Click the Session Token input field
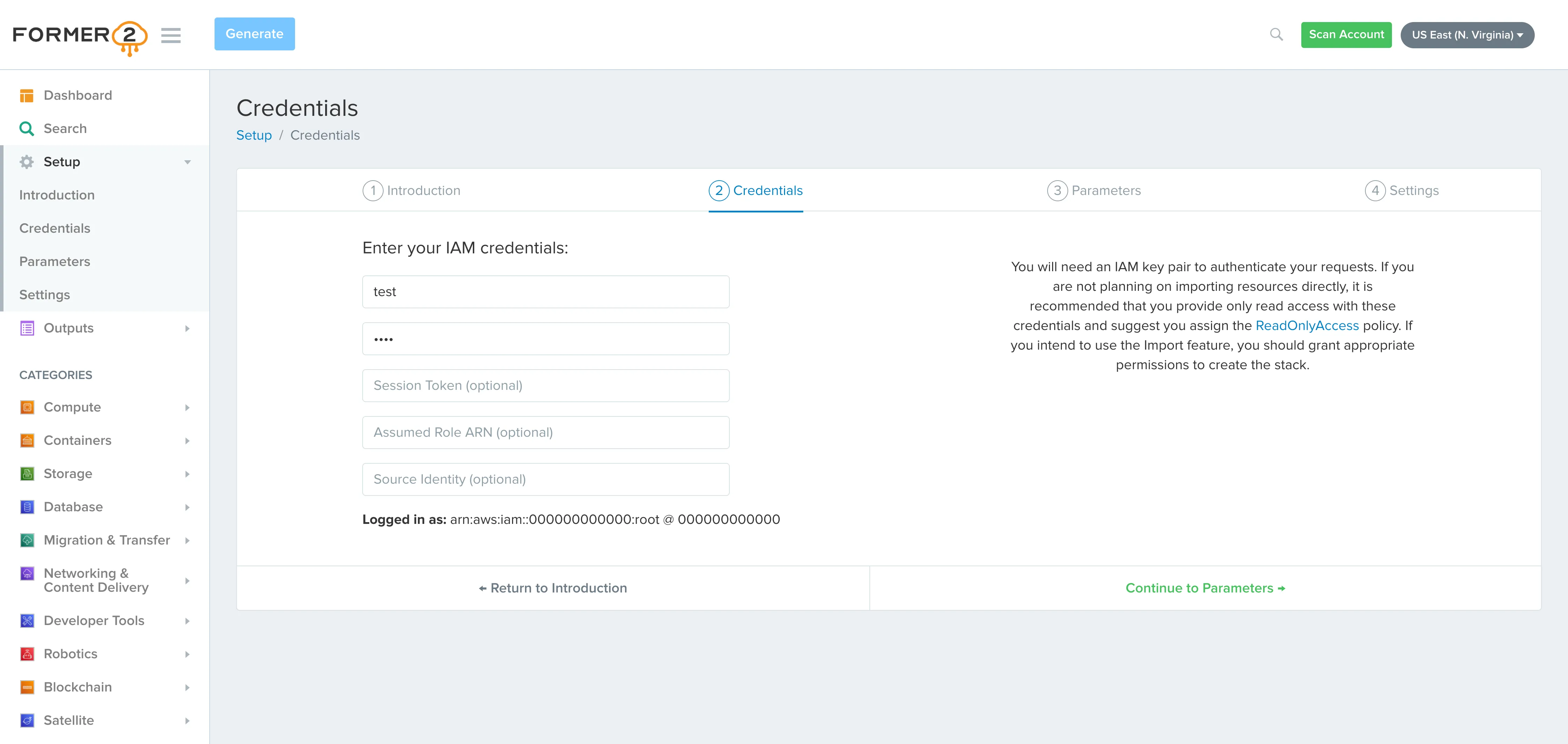1568x744 pixels. point(545,385)
